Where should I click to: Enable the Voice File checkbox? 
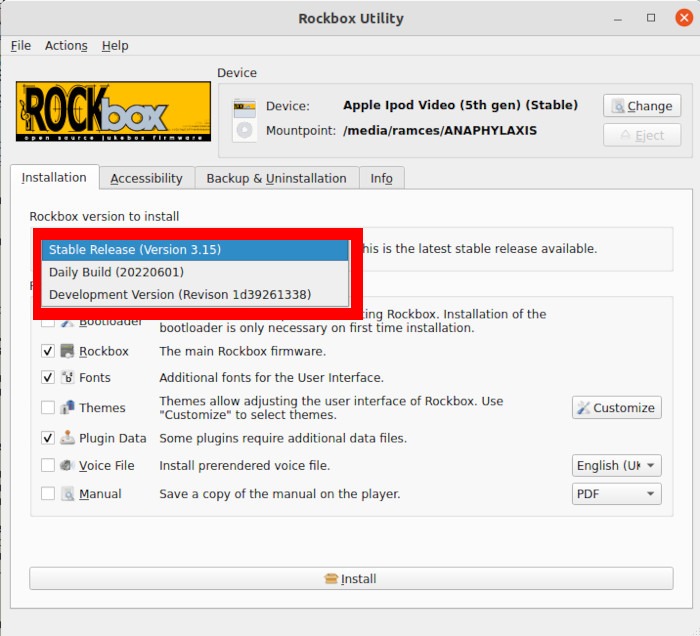[48, 466]
